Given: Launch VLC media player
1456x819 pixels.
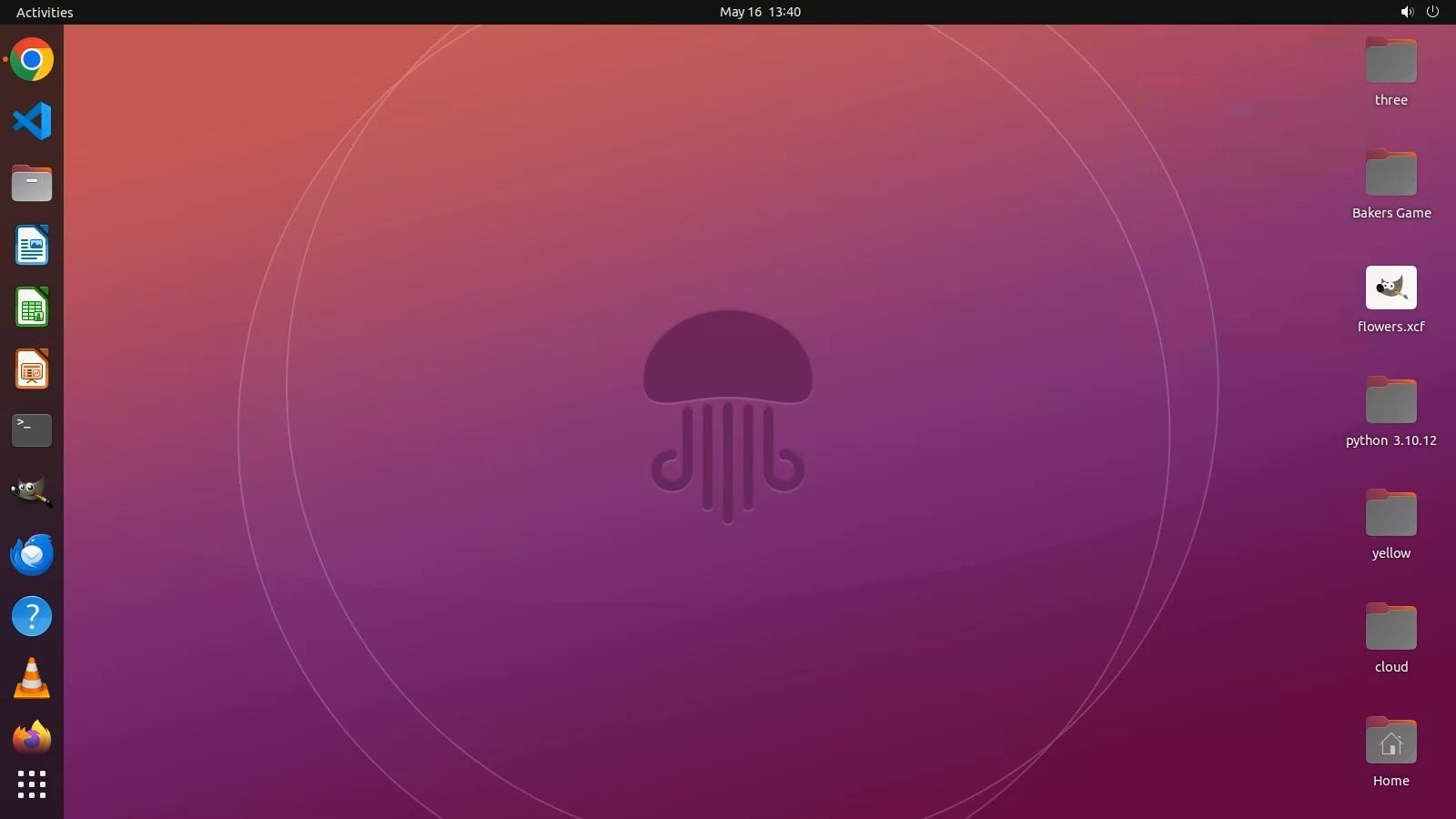Looking at the screenshot, I should (32, 679).
